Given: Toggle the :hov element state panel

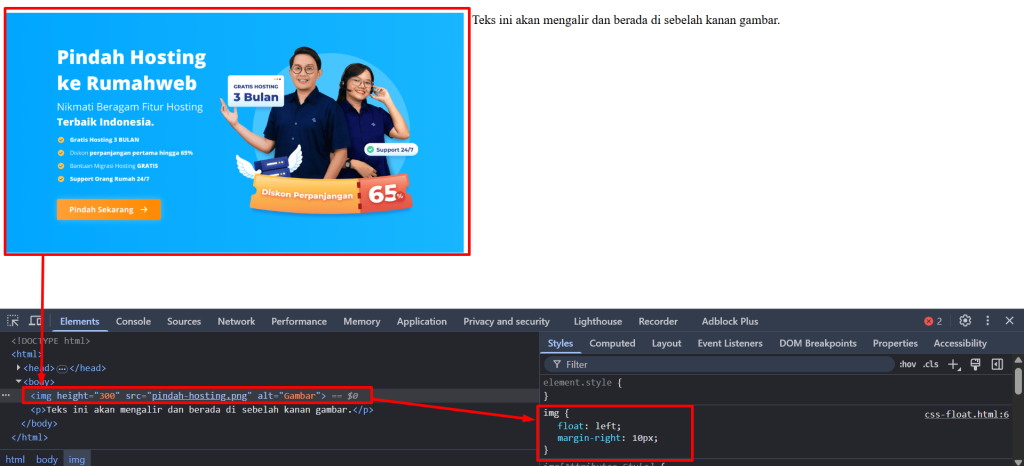Looking at the screenshot, I should tap(908, 364).
